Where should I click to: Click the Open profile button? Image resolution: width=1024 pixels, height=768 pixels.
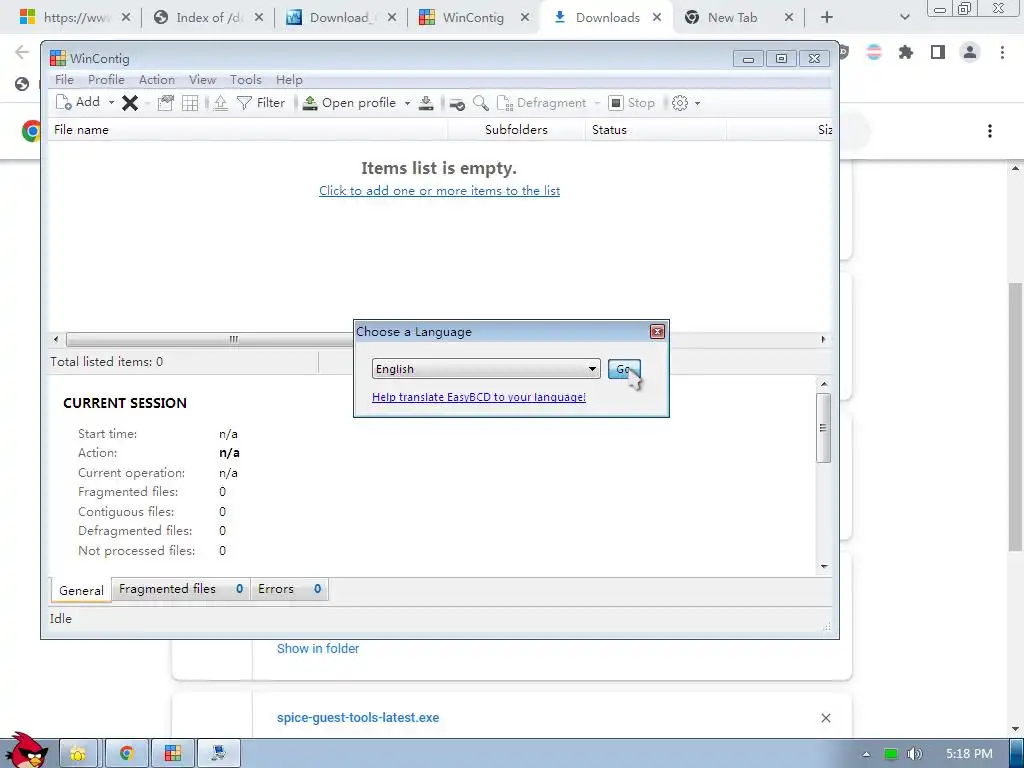click(x=349, y=103)
